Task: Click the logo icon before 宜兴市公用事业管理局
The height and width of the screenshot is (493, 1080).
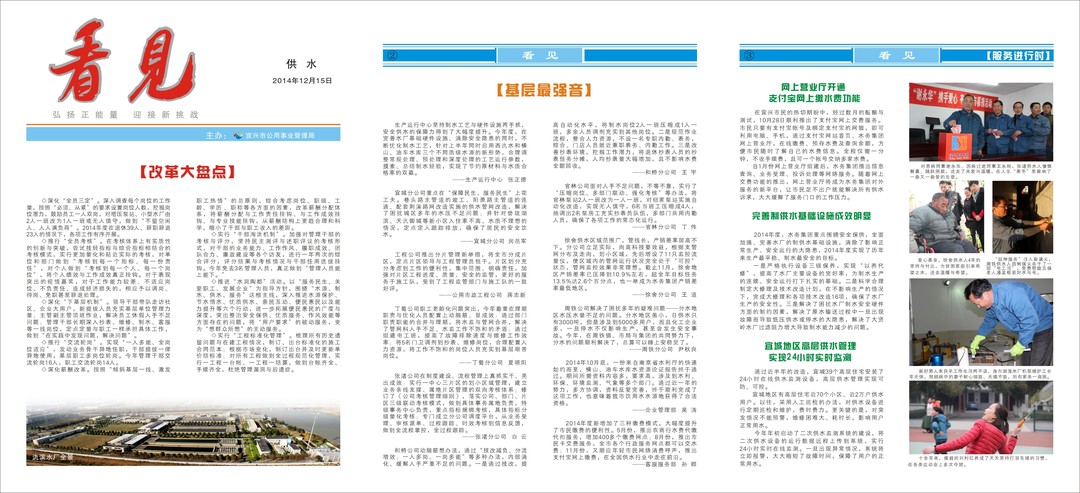Action: point(238,136)
